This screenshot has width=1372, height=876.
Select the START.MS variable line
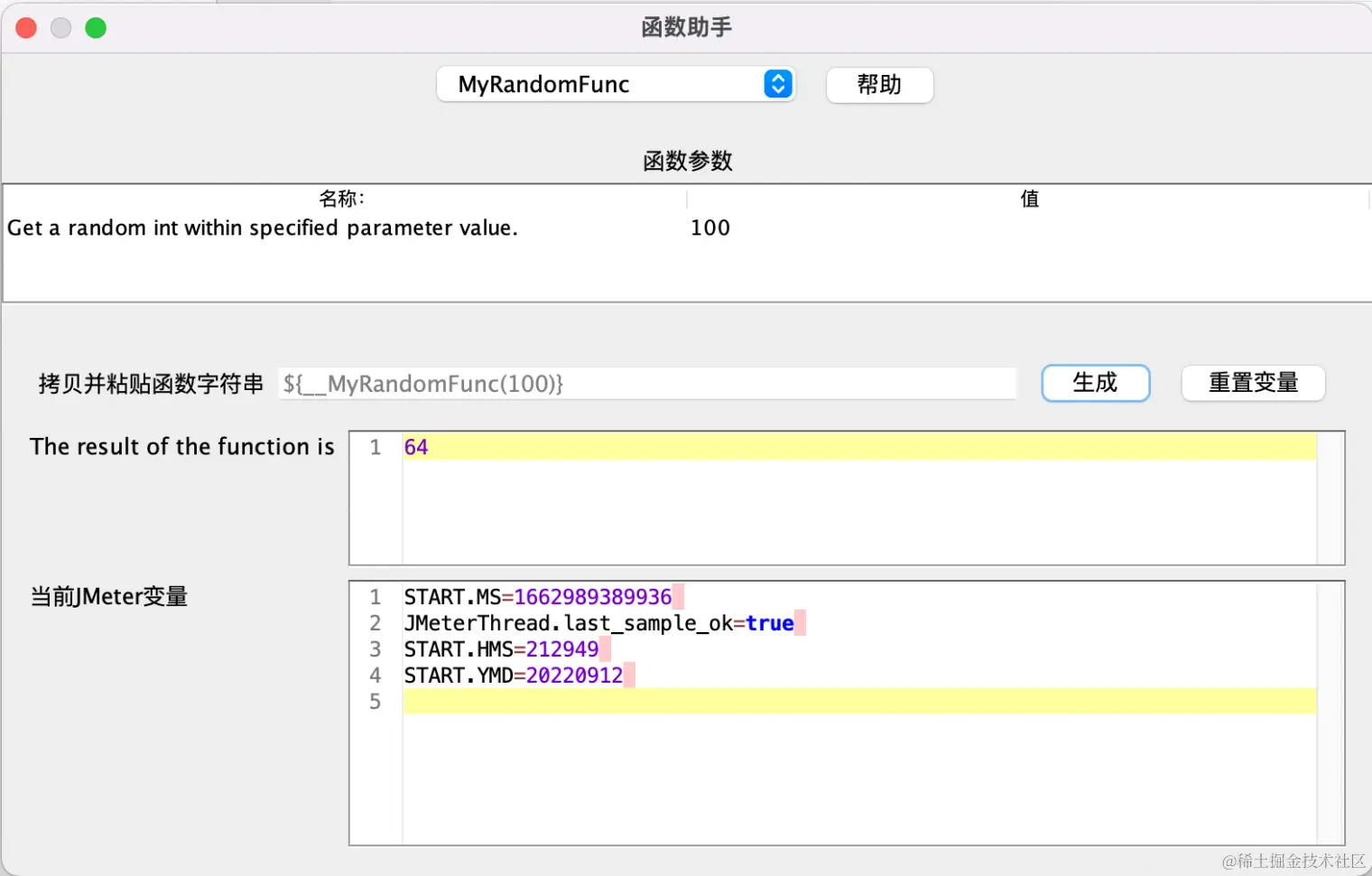point(538,596)
